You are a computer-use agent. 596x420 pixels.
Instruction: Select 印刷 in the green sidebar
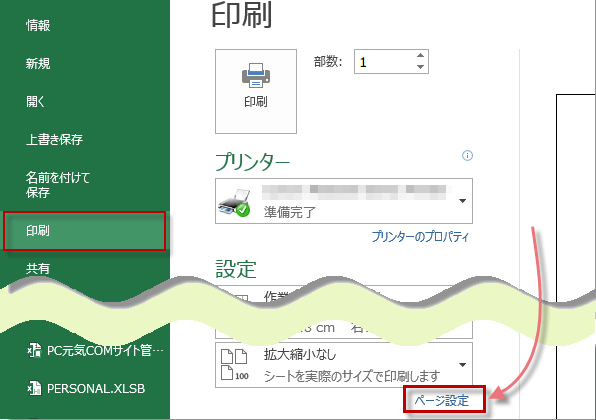(x=84, y=231)
